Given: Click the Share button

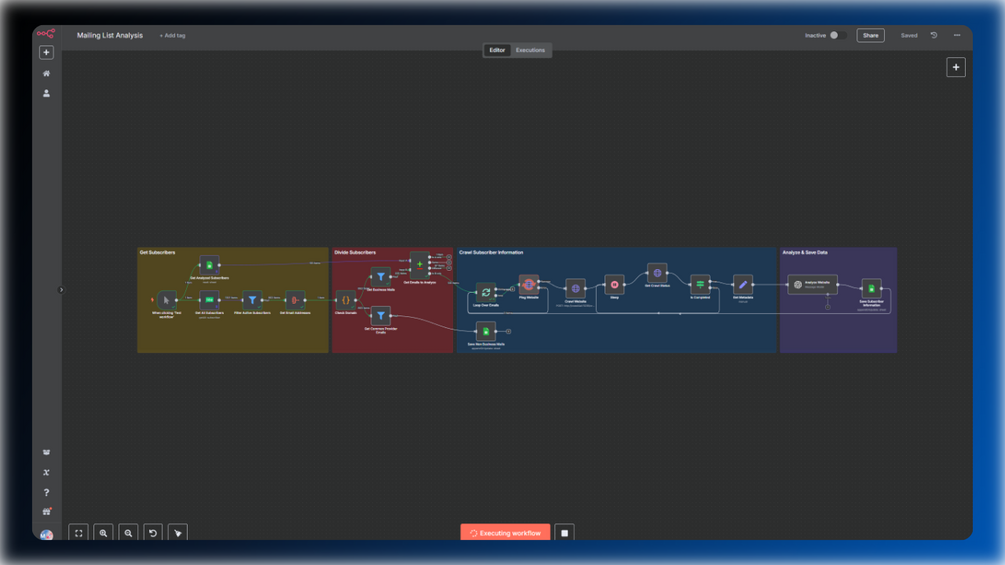Looking at the screenshot, I should [x=870, y=35].
